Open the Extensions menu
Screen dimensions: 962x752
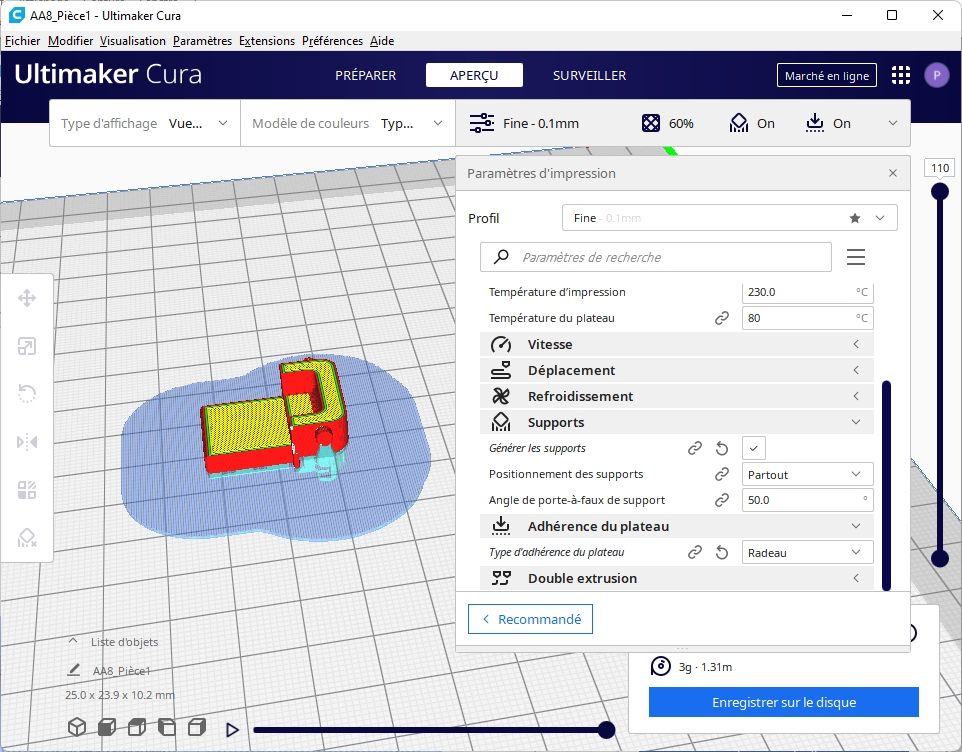pyautogui.click(x=267, y=41)
